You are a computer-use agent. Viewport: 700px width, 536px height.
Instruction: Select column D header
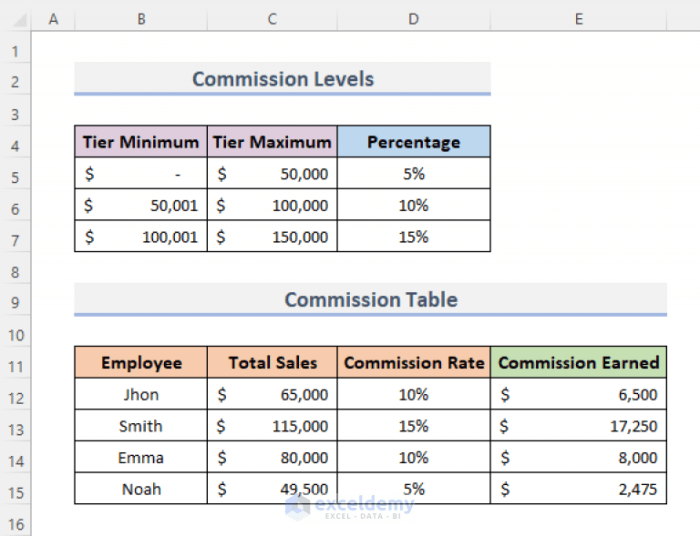[x=414, y=19]
